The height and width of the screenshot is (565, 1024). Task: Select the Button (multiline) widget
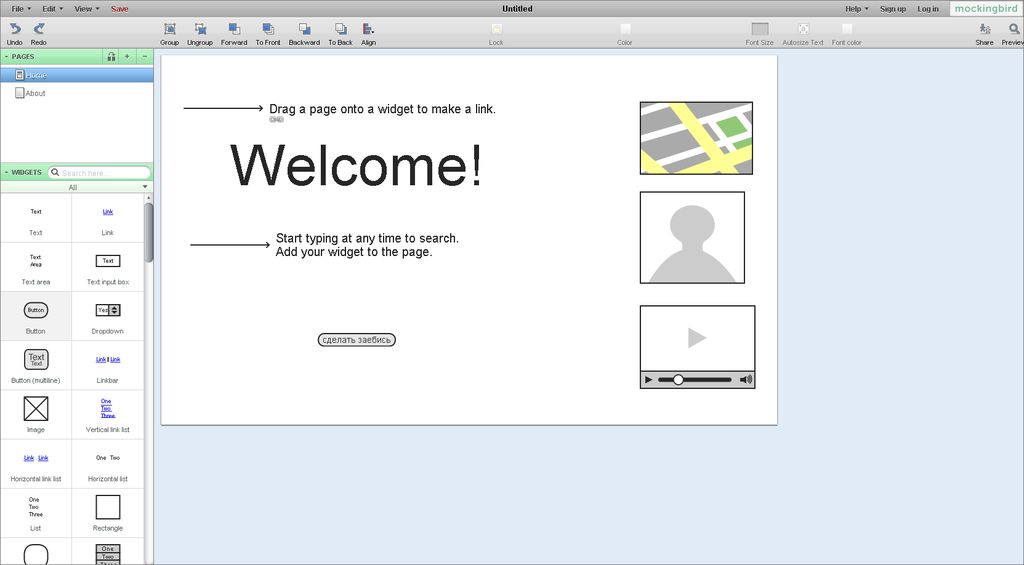(36, 366)
